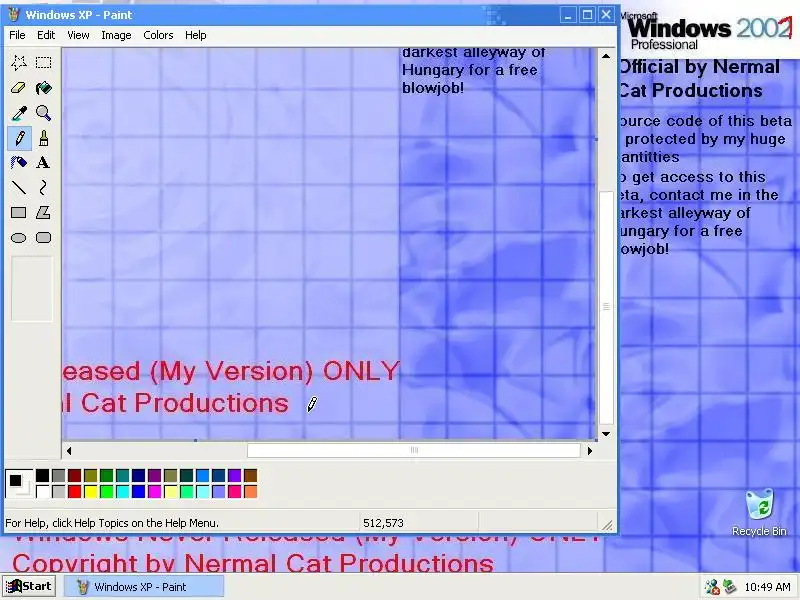
Task: Pick the brown color swatch
Action: [251, 476]
